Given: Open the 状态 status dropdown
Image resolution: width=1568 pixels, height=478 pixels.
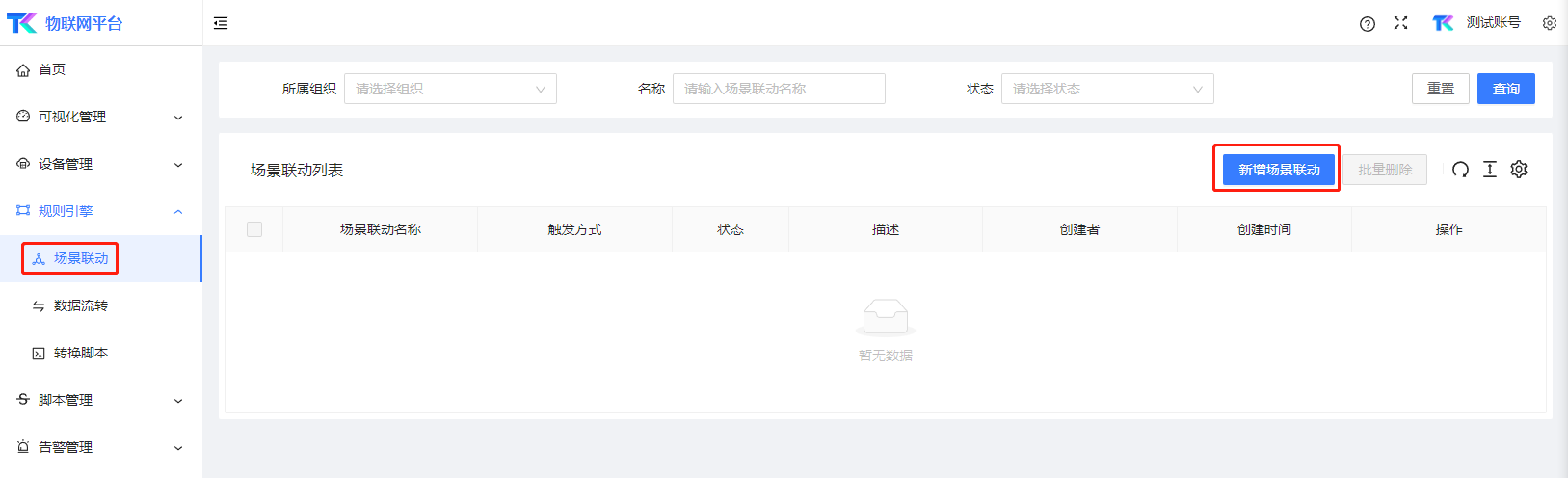Looking at the screenshot, I should (1107, 89).
